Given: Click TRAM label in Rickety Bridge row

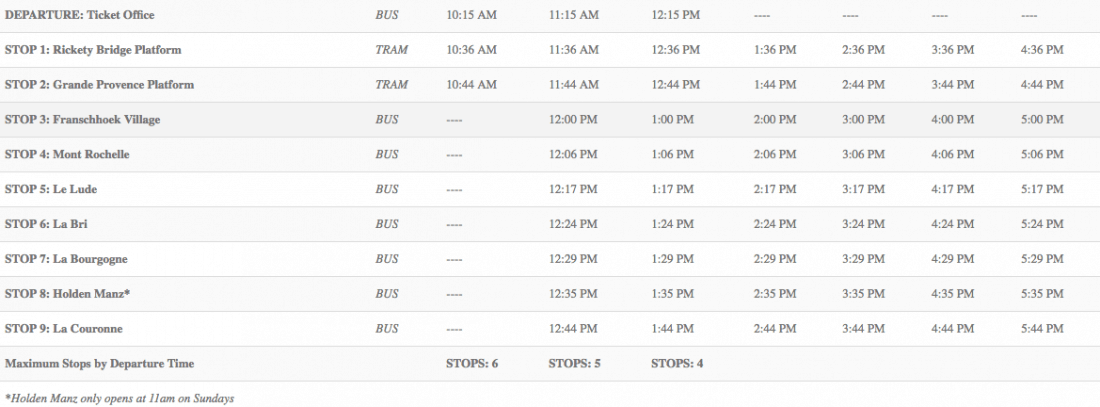Looking at the screenshot, I should point(391,50).
